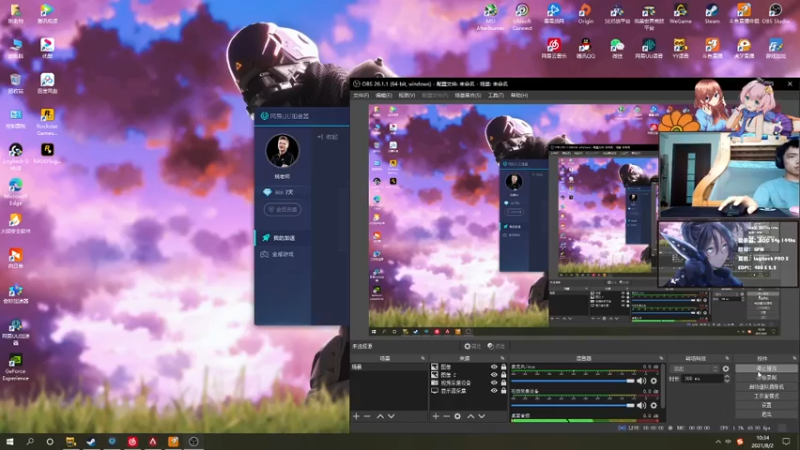
Task: Open the Origin desktop shortcut
Action: pos(586,14)
